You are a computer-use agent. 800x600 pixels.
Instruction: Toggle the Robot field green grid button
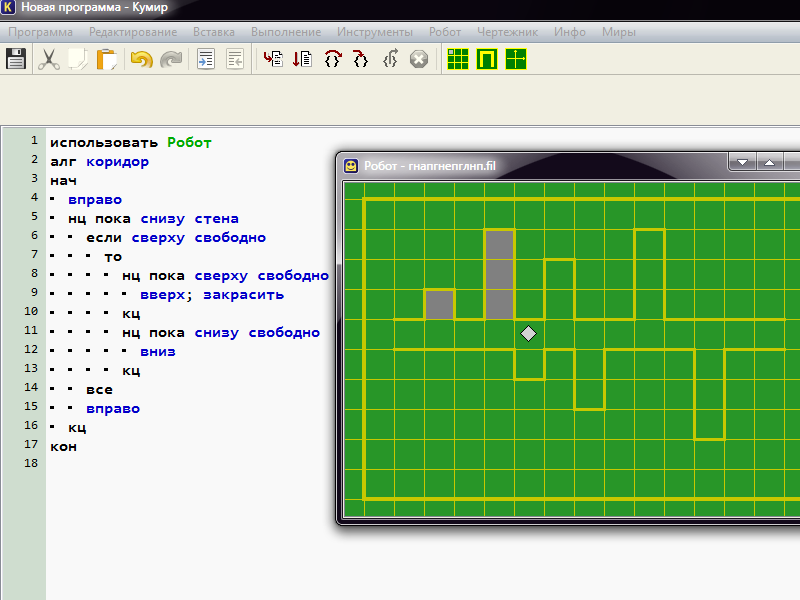[x=458, y=59]
